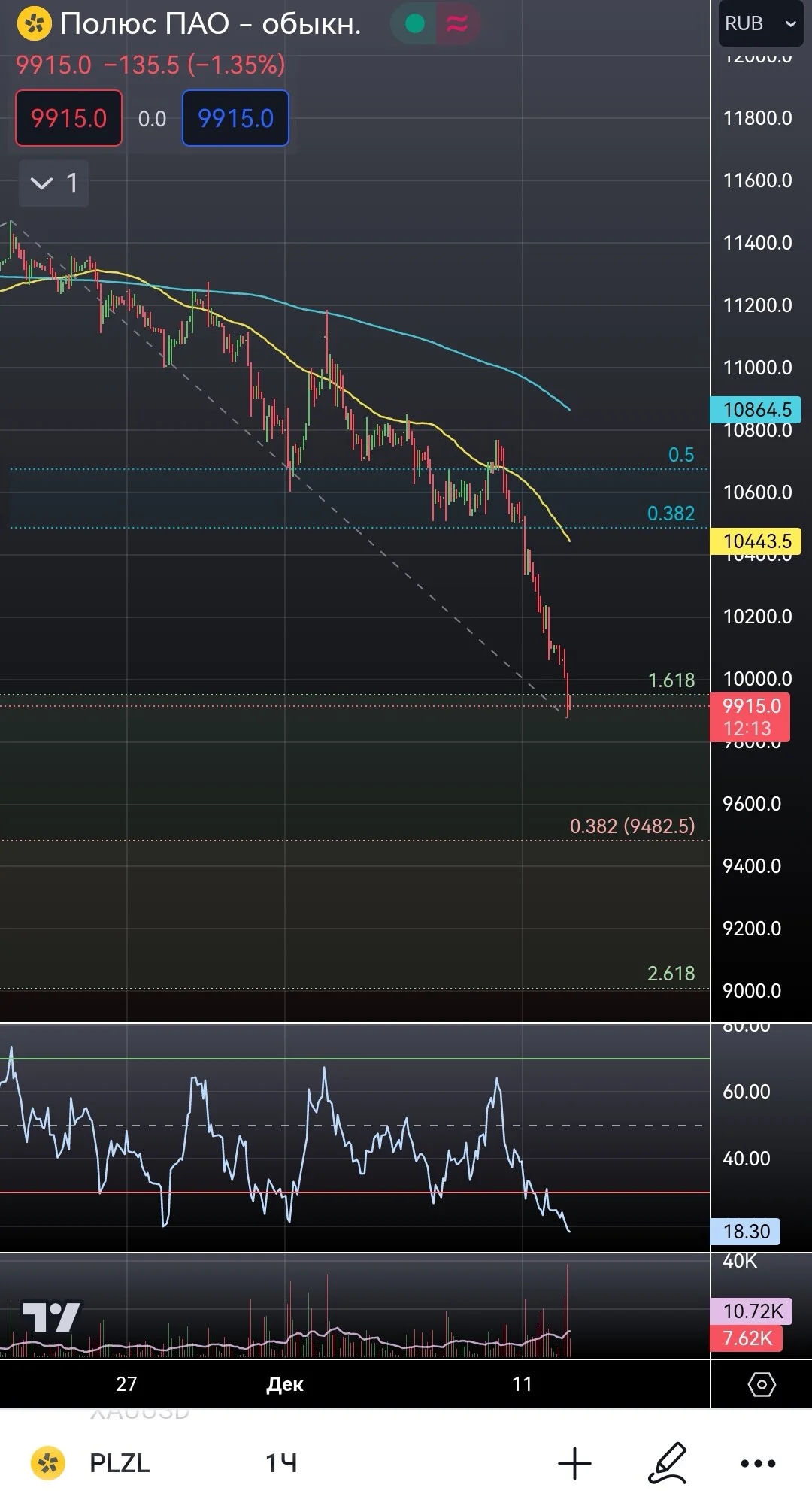Add indicator with the plus icon

[575, 1463]
